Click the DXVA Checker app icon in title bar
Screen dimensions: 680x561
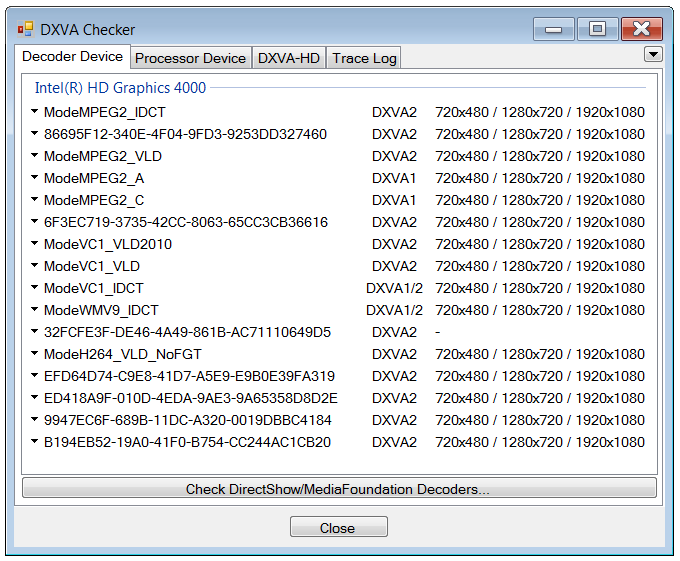click(x=25, y=29)
